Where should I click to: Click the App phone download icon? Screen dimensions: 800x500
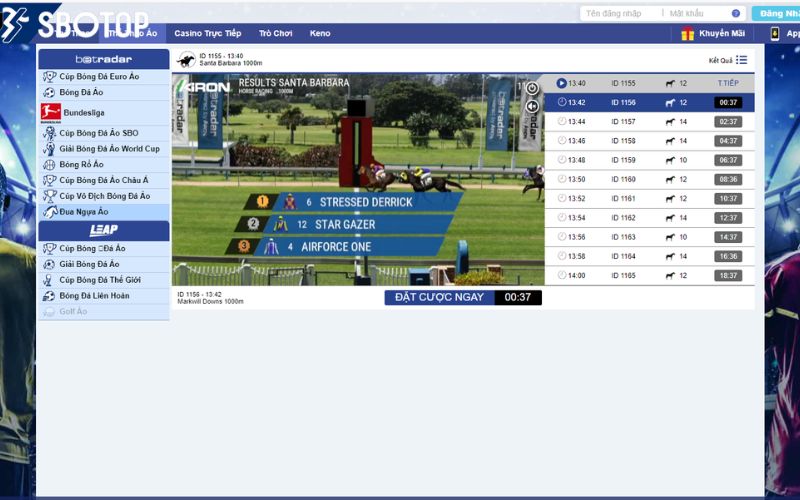[775, 34]
